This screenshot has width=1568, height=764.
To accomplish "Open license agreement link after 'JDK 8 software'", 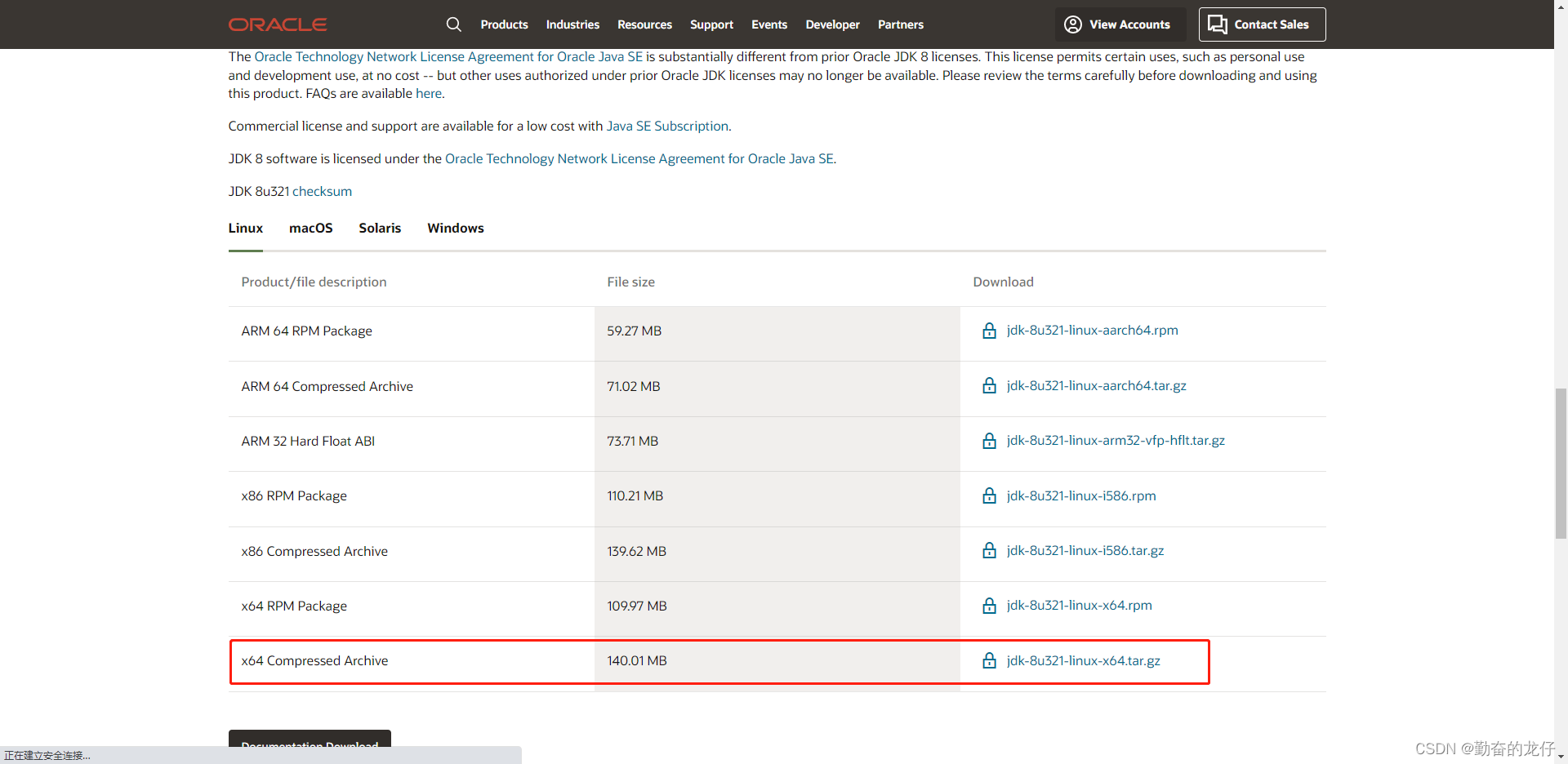I will (x=639, y=158).
